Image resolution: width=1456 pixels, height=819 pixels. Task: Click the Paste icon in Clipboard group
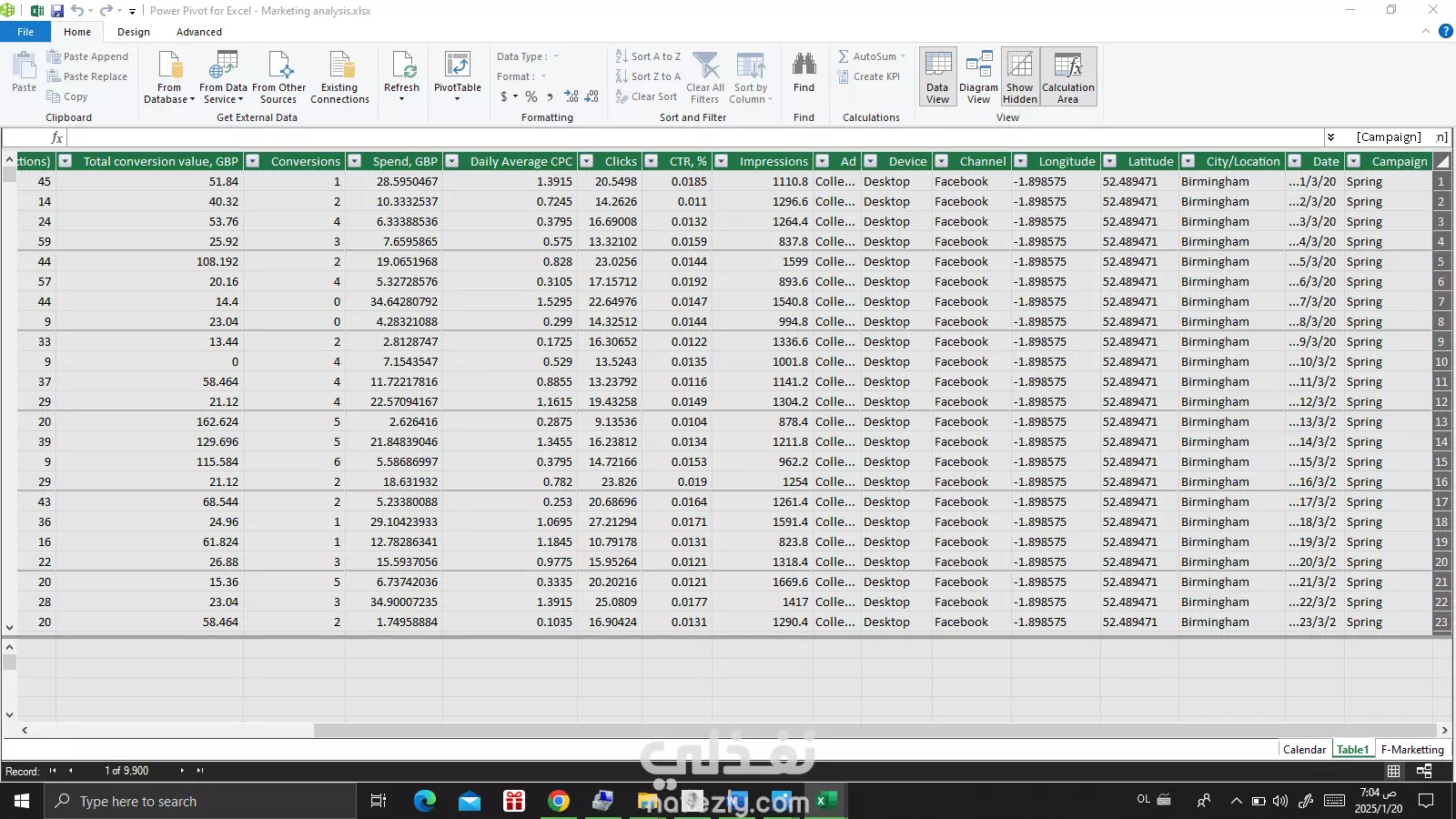[24, 73]
